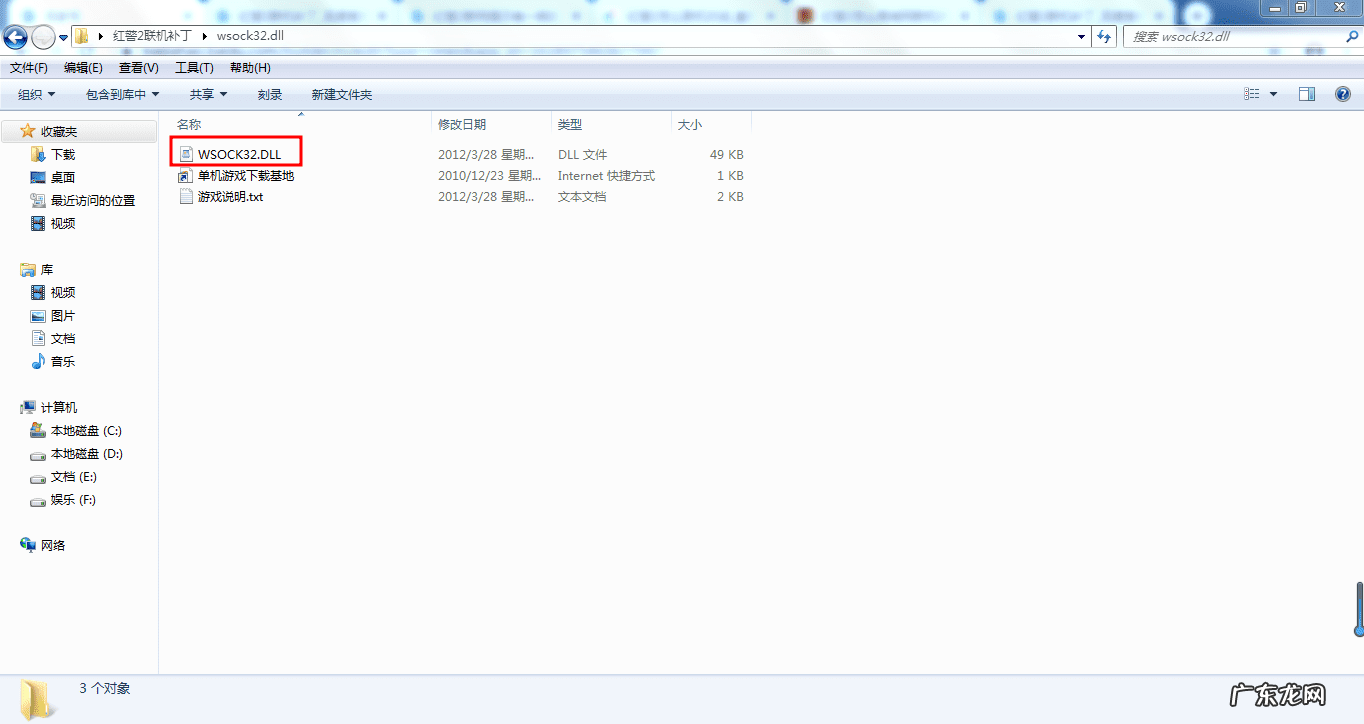1364x724 pixels.
Task: Select the 游戏说明.txt file
Action: 230,197
